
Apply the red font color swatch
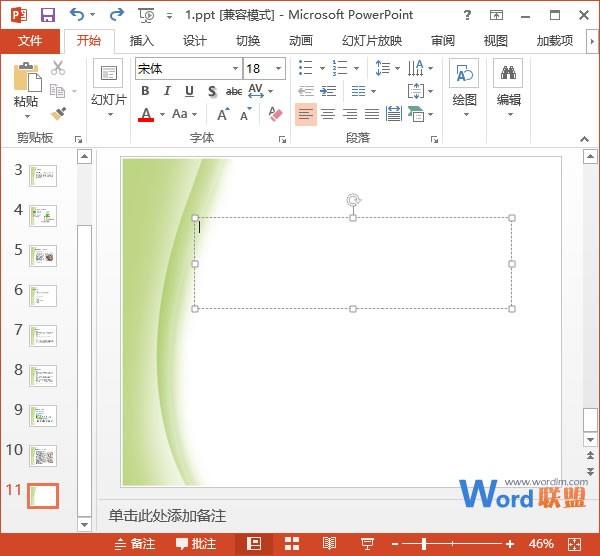(x=146, y=114)
